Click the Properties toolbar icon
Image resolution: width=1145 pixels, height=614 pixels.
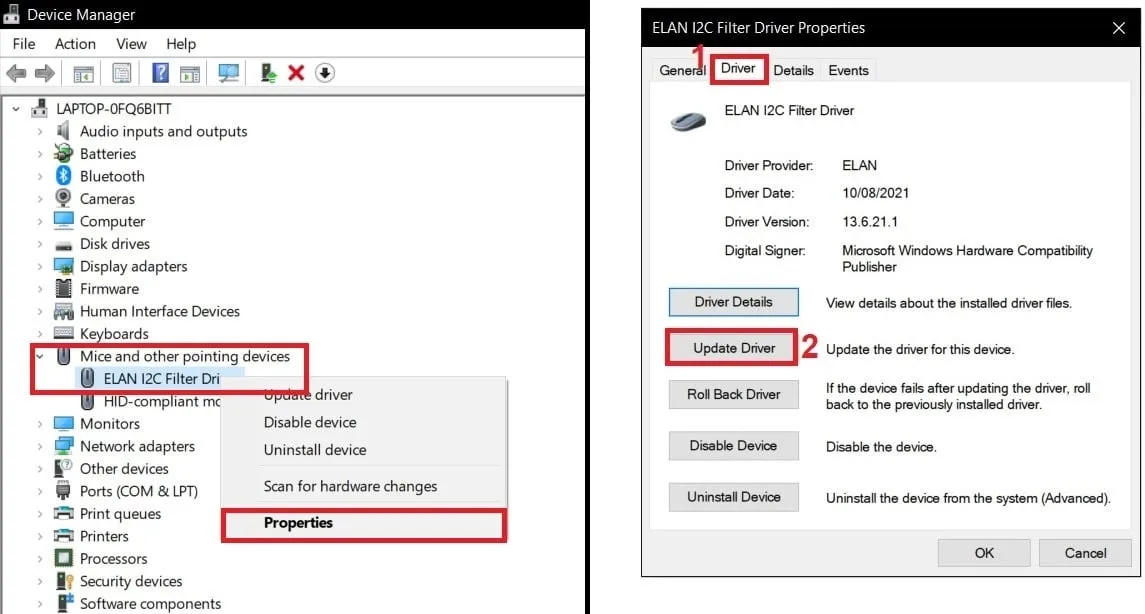point(122,72)
